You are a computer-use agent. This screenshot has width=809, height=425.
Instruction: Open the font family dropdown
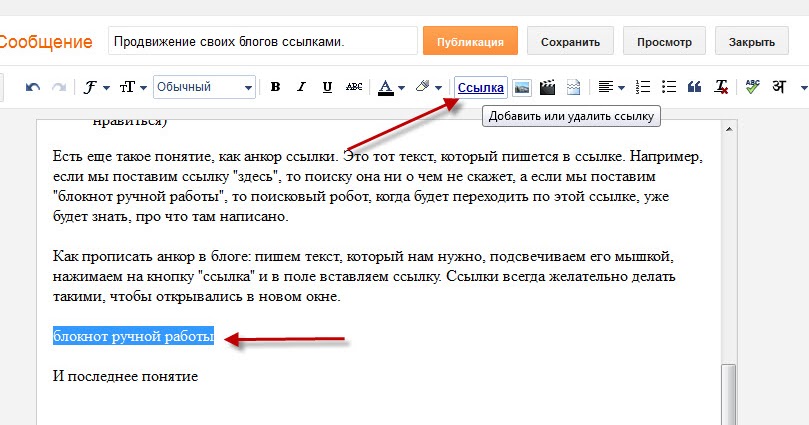coord(96,87)
